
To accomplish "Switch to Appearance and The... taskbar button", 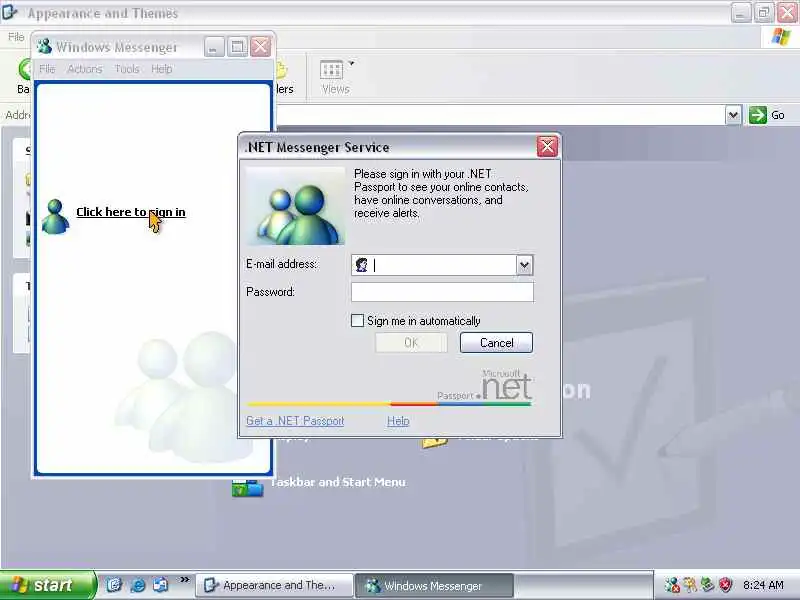I will (x=274, y=585).
